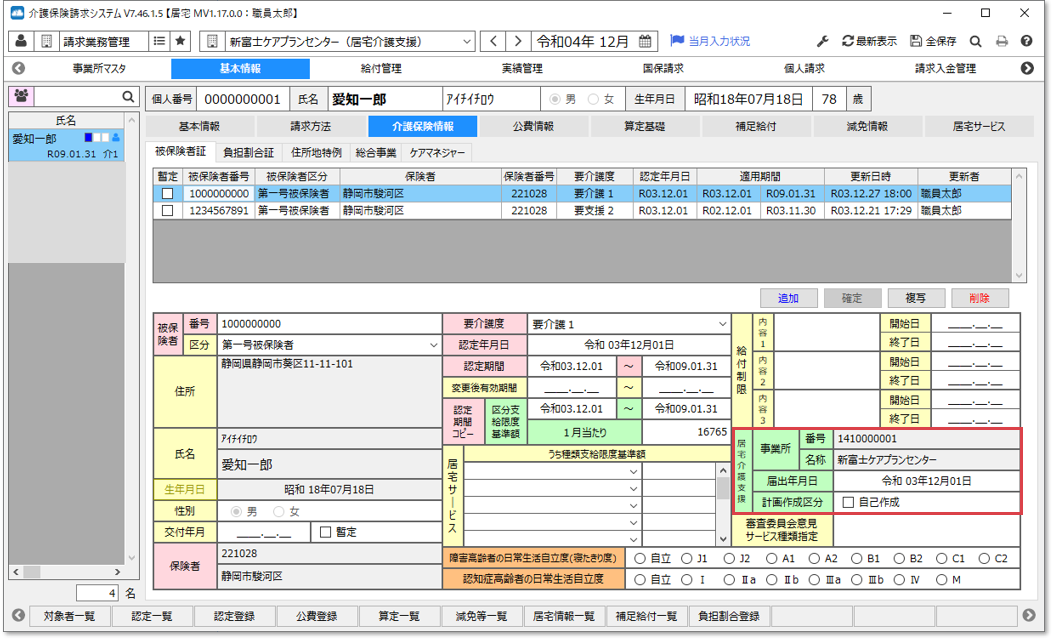
Task: Open fourth 居宅サービス type dropdown
Action: click(x=633, y=522)
